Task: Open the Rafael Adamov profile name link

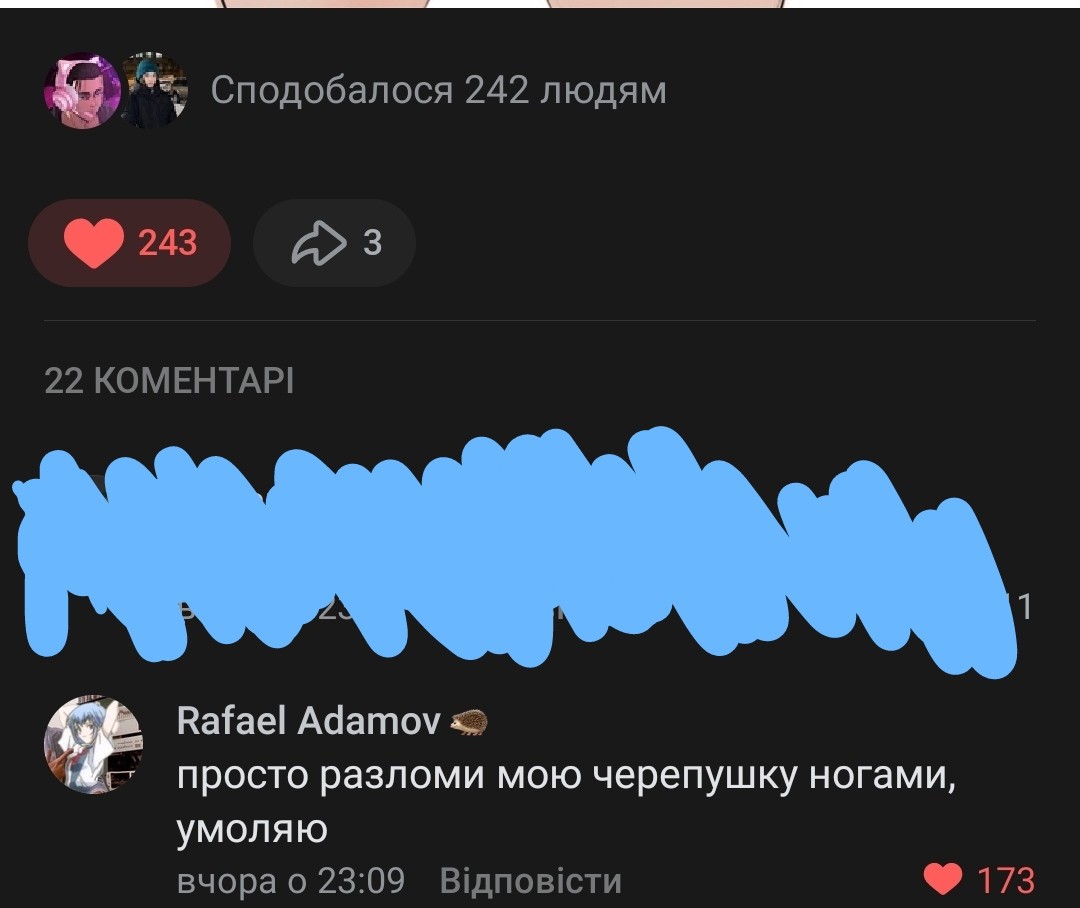Action: coord(309,721)
